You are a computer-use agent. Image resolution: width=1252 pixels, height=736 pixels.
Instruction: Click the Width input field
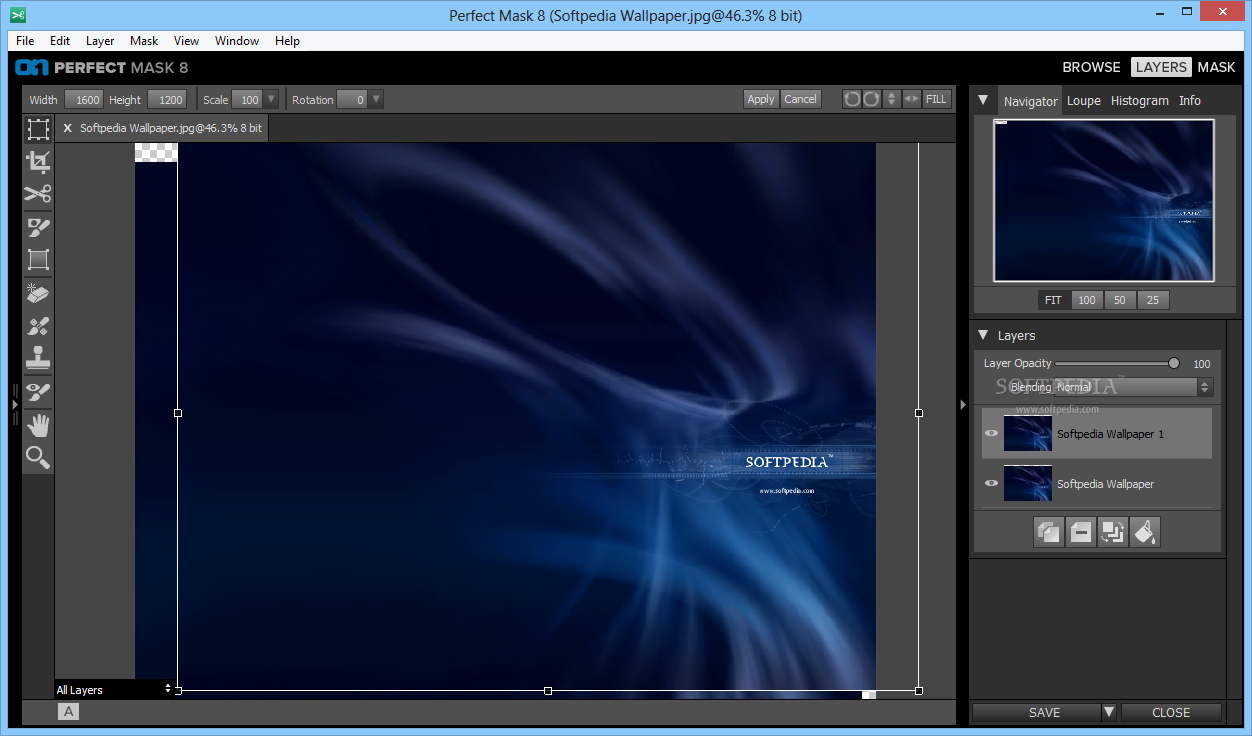pyautogui.click(x=84, y=99)
